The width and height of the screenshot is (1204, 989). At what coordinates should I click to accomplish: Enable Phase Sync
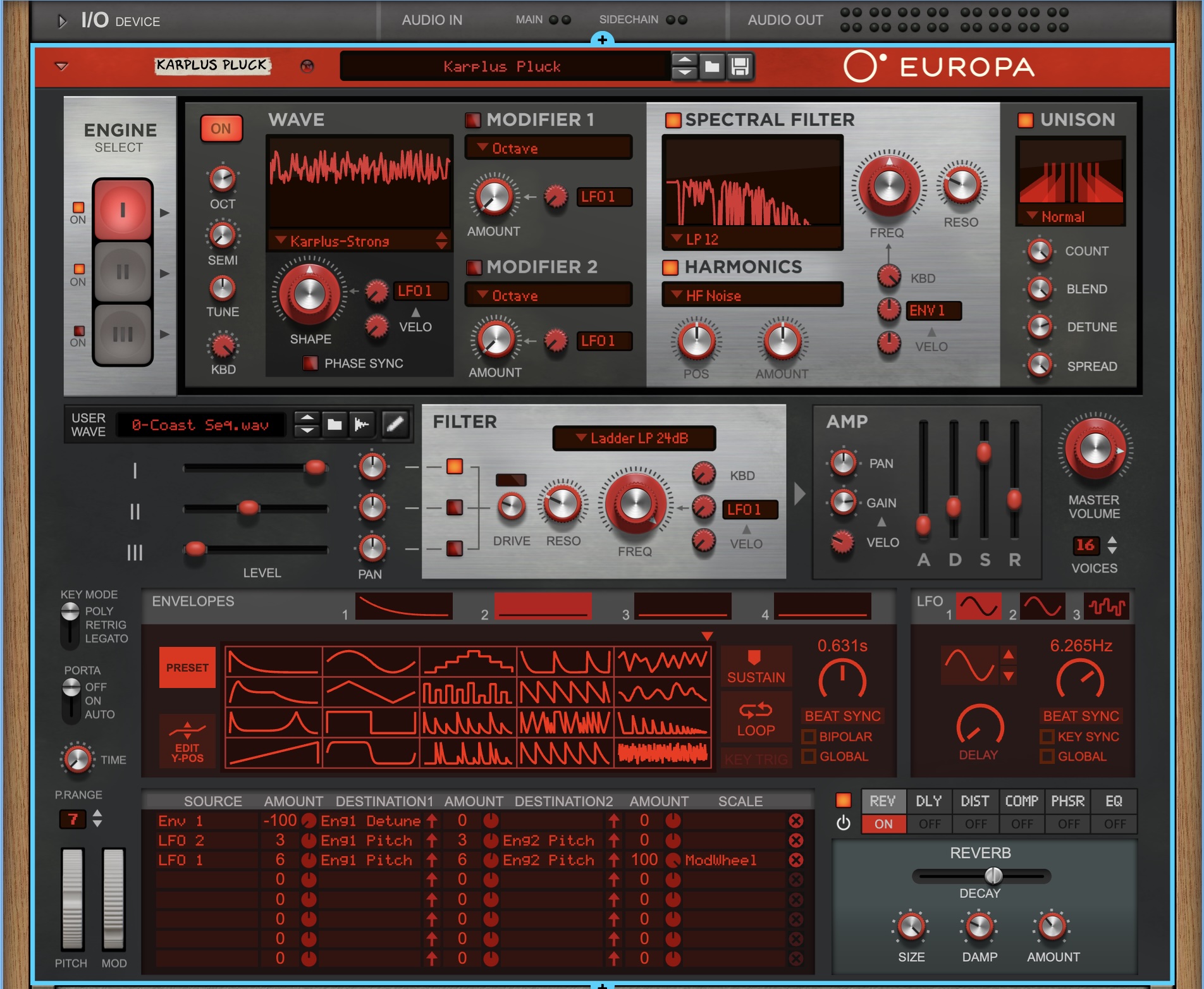[x=310, y=363]
